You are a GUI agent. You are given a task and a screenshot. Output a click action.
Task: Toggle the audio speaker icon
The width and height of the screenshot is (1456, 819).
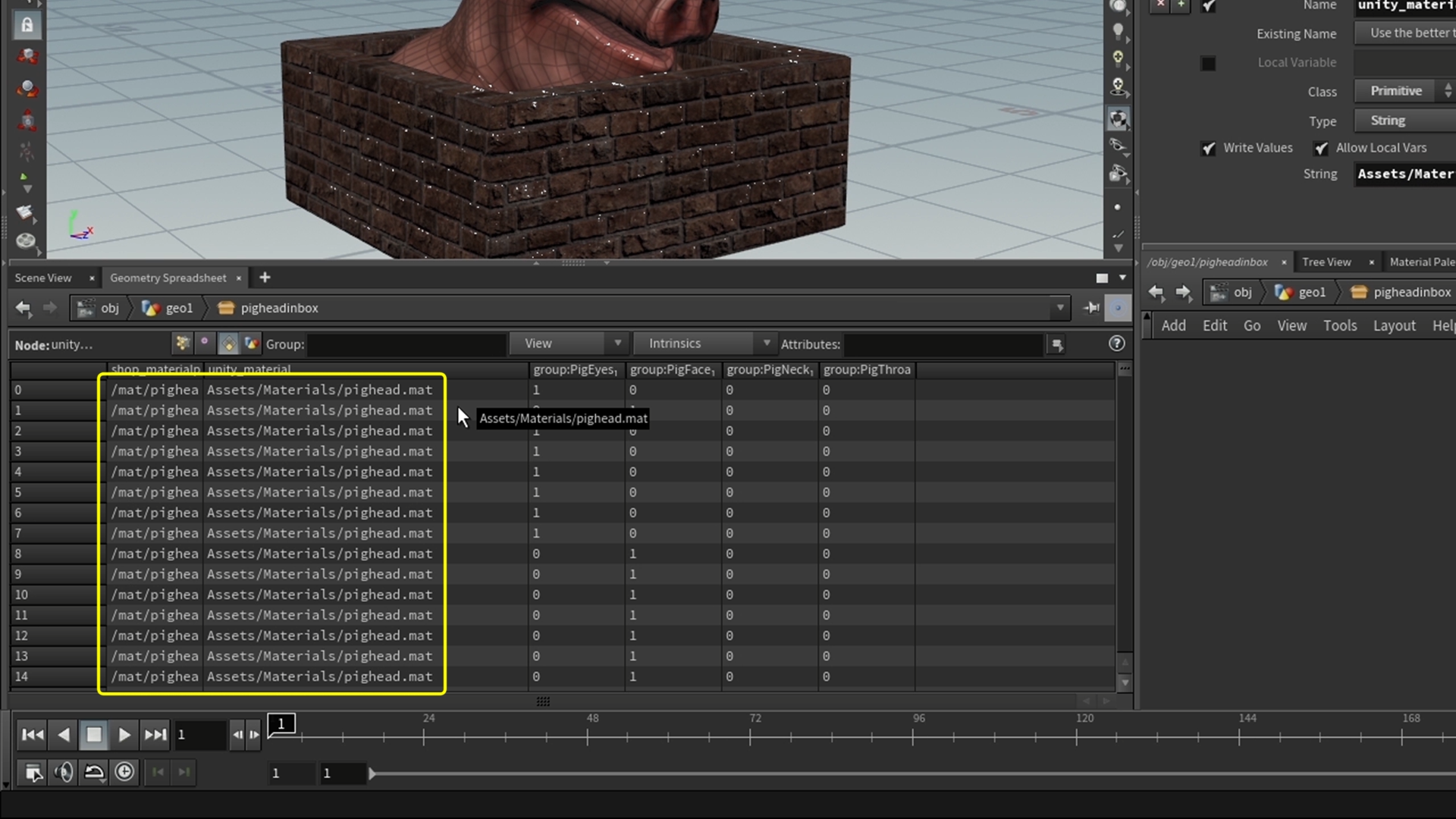(64, 772)
